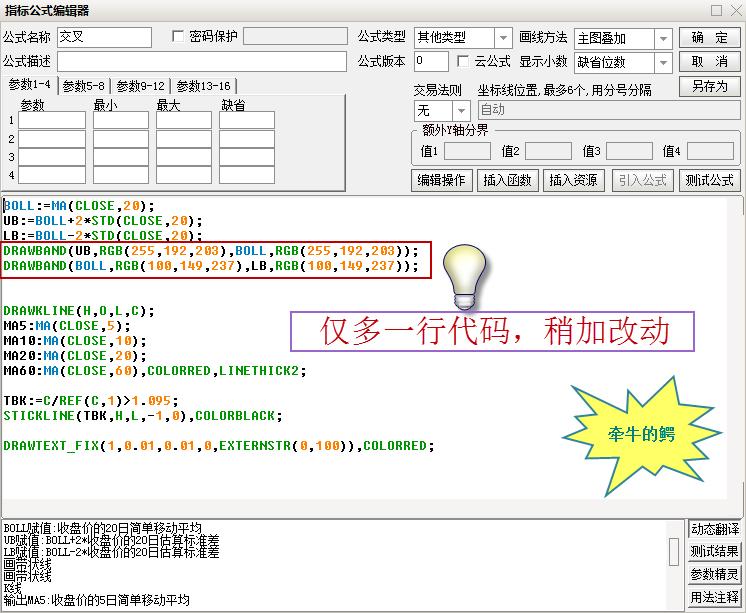Click the 确定 (OK) button
The width and height of the screenshot is (746, 613).
pos(709,37)
